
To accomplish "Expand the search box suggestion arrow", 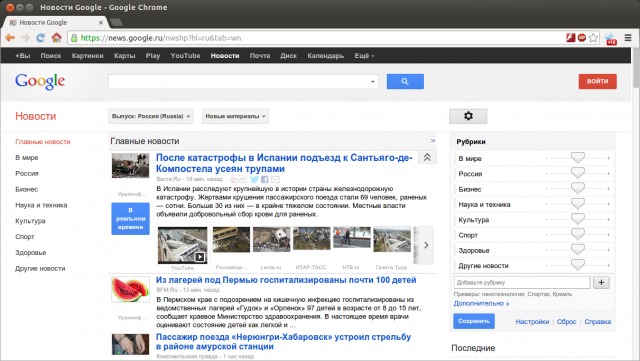I will point(372,82).
